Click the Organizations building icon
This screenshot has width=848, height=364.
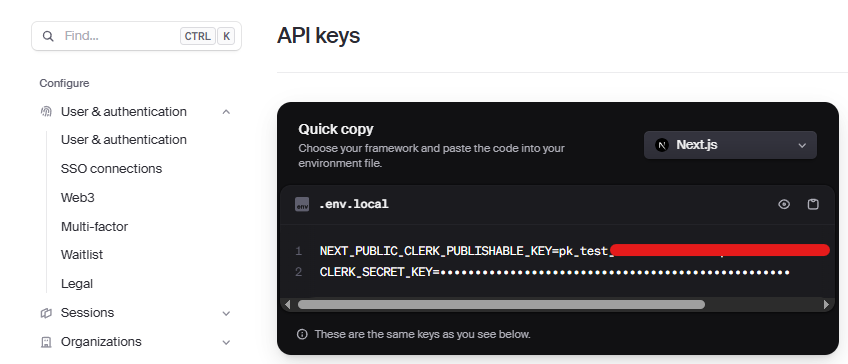pos(47,342)
